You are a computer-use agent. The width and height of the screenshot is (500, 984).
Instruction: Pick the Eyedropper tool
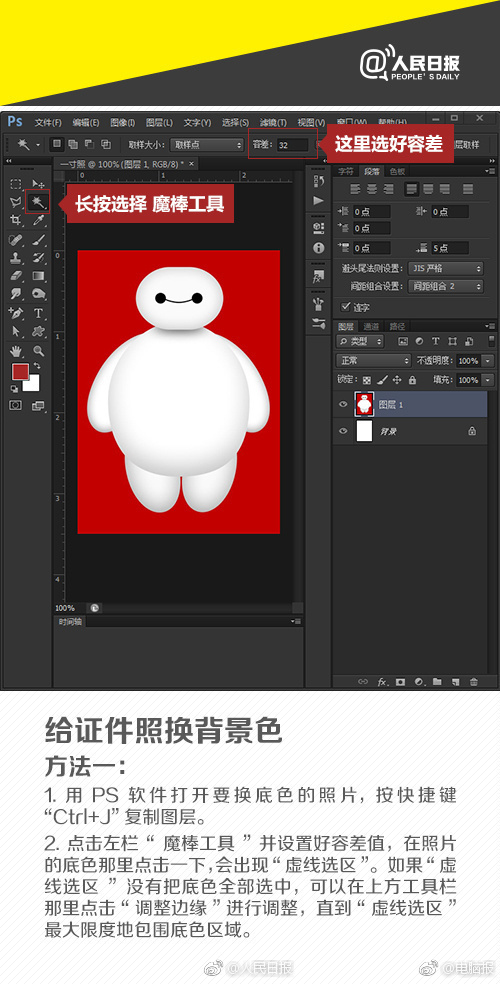pos(38,220)
